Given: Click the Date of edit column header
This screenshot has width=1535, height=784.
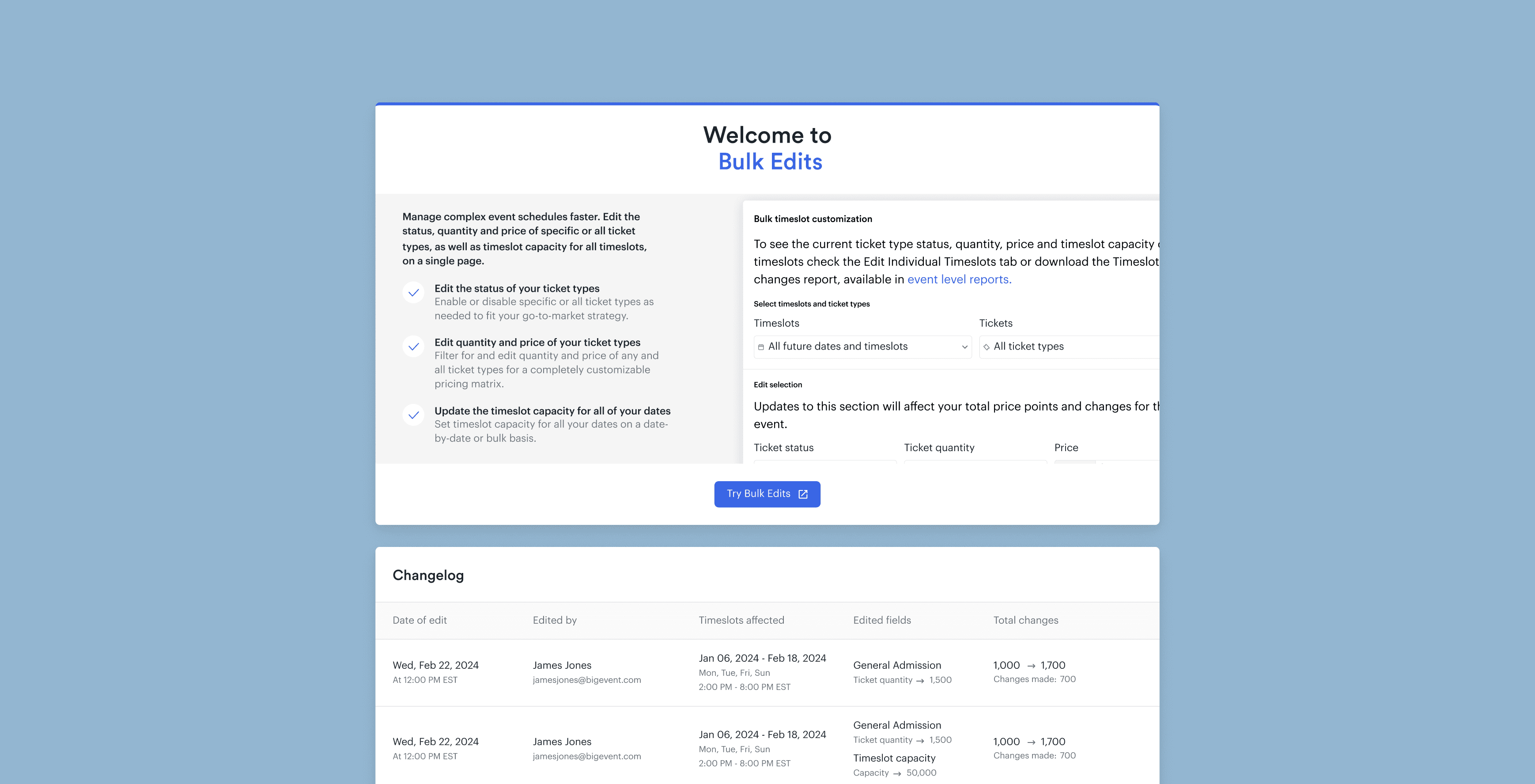Looking at the screenshot, I should (420, 620).
